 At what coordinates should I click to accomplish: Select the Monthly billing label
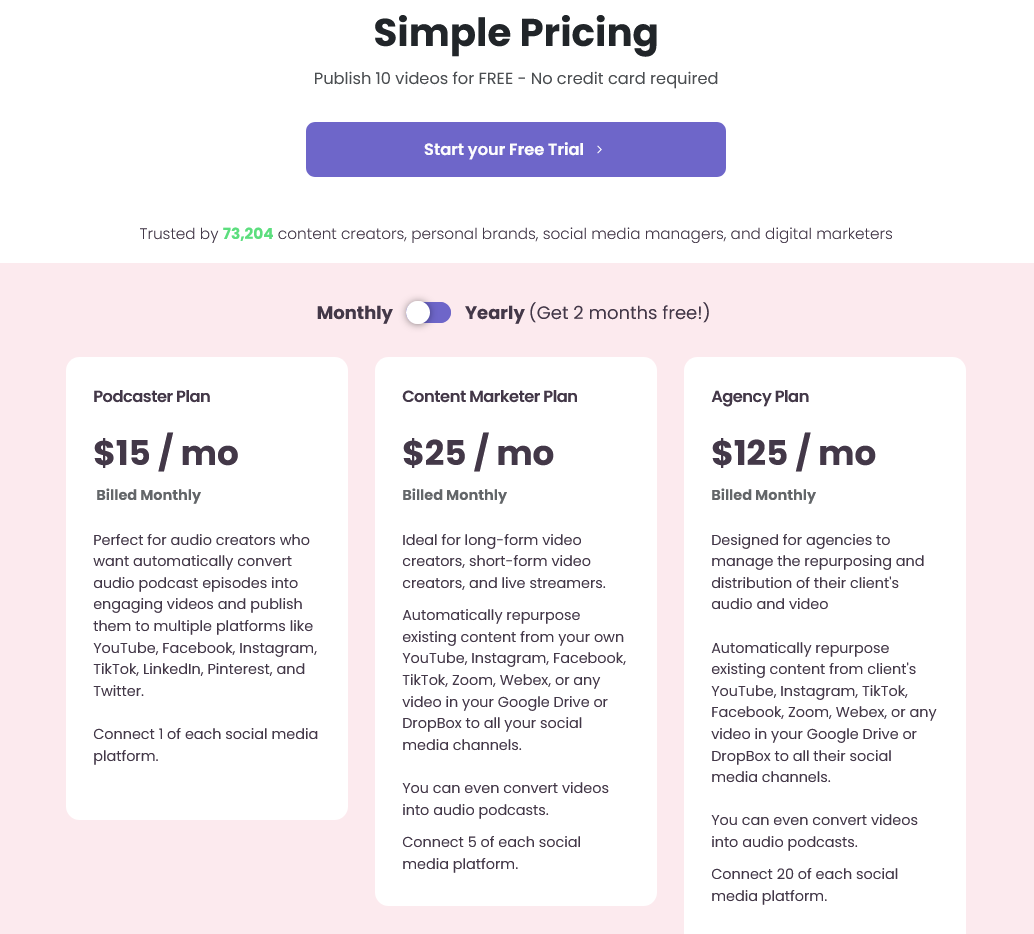(354, 313)
